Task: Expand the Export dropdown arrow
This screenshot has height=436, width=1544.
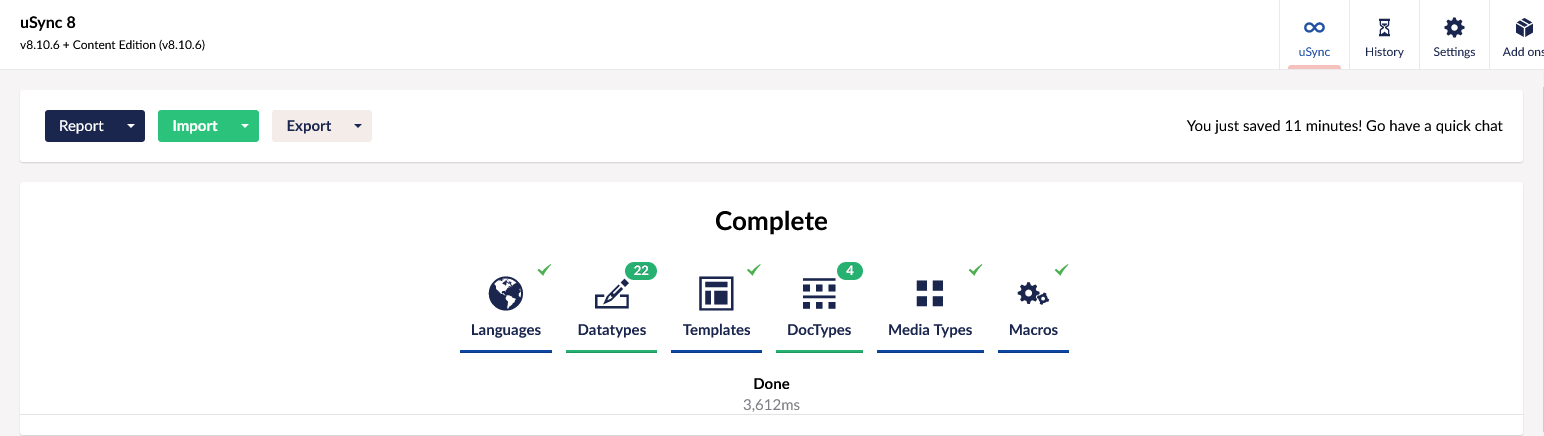Action: [358, 126]
